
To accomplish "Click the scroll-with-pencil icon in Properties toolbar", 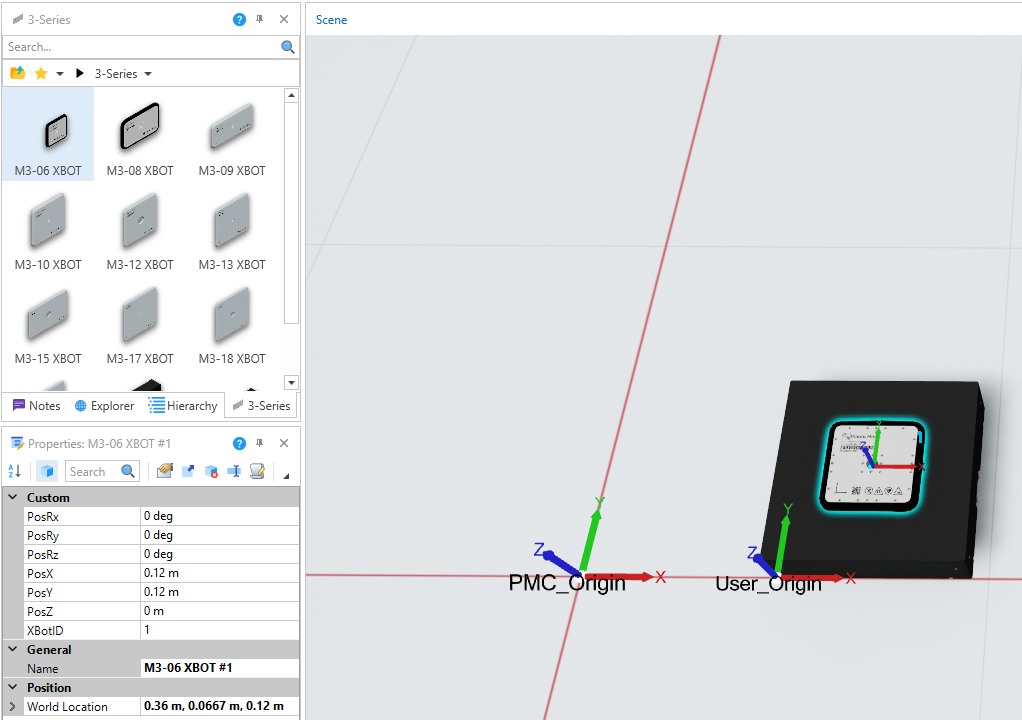I will [x=257, y=471].
